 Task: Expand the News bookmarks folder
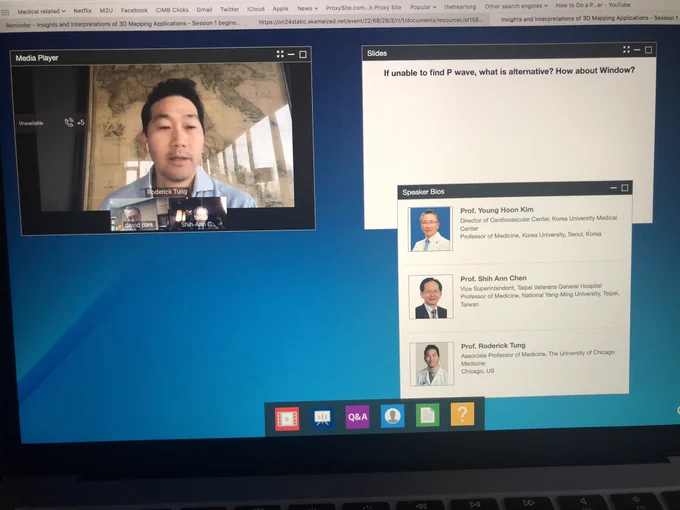click(x=307, y=8)
